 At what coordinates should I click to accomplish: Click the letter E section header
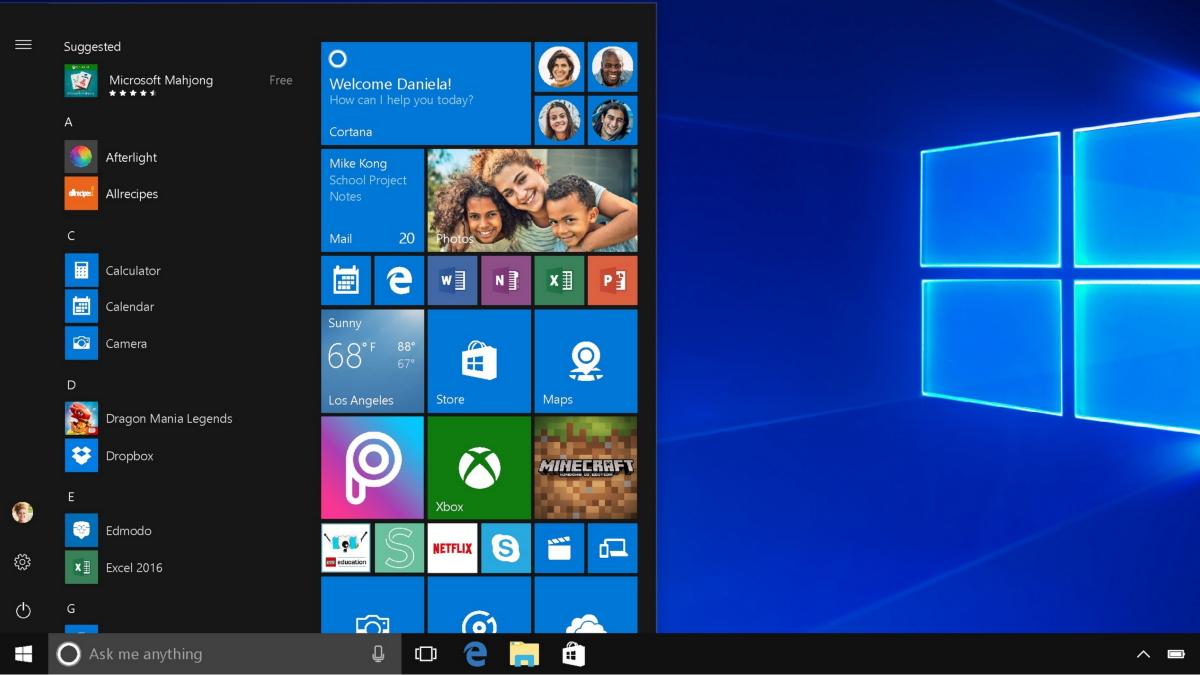pos(71,497)
